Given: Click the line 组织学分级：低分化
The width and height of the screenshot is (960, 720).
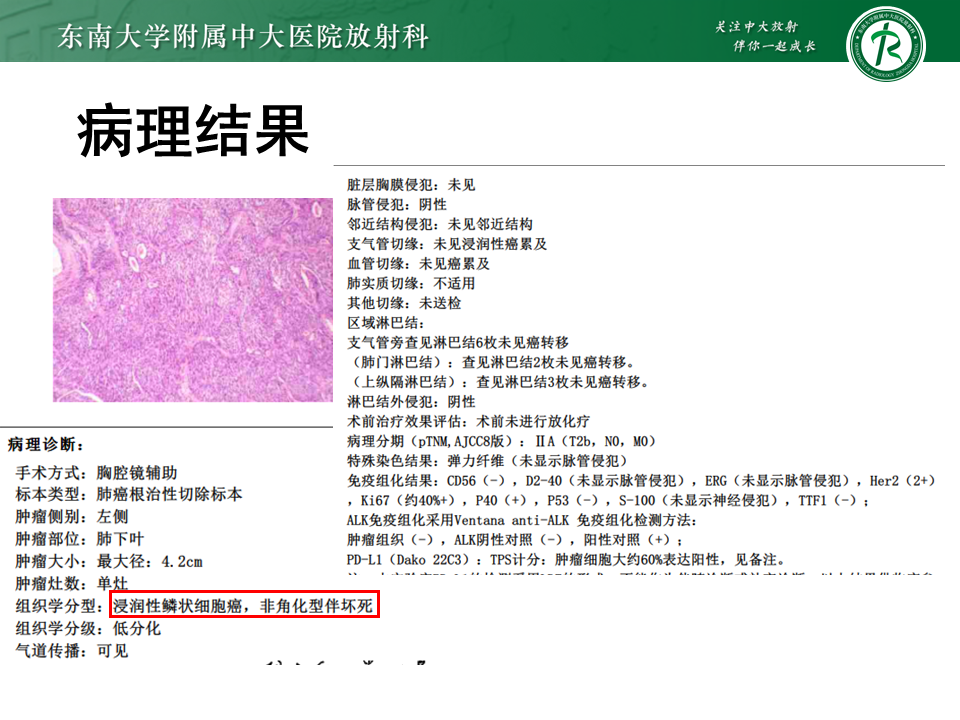Looking at the screenshot, I should [x=88, y=628].
